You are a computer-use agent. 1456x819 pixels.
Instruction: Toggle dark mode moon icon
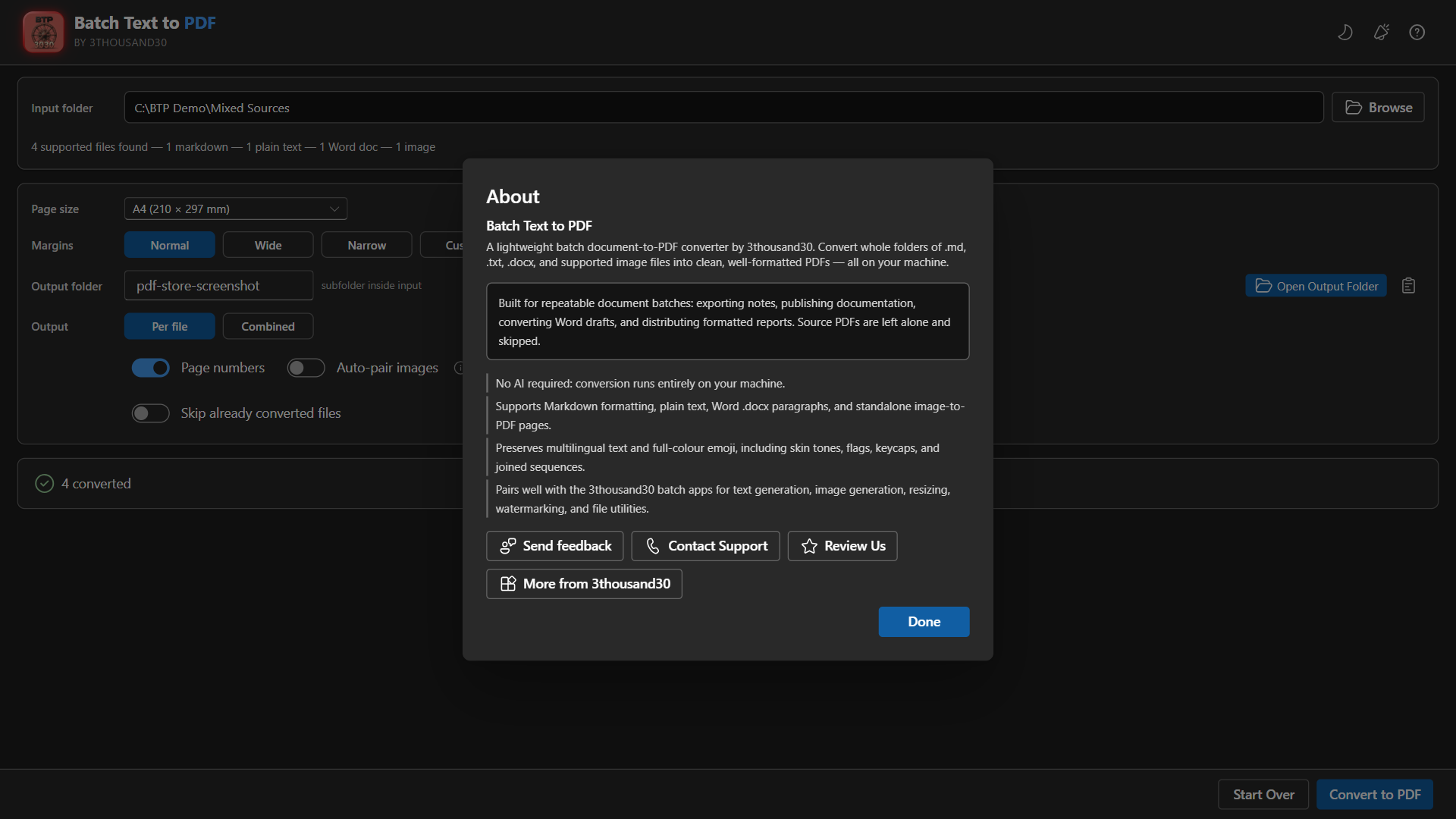[1345, 32]
